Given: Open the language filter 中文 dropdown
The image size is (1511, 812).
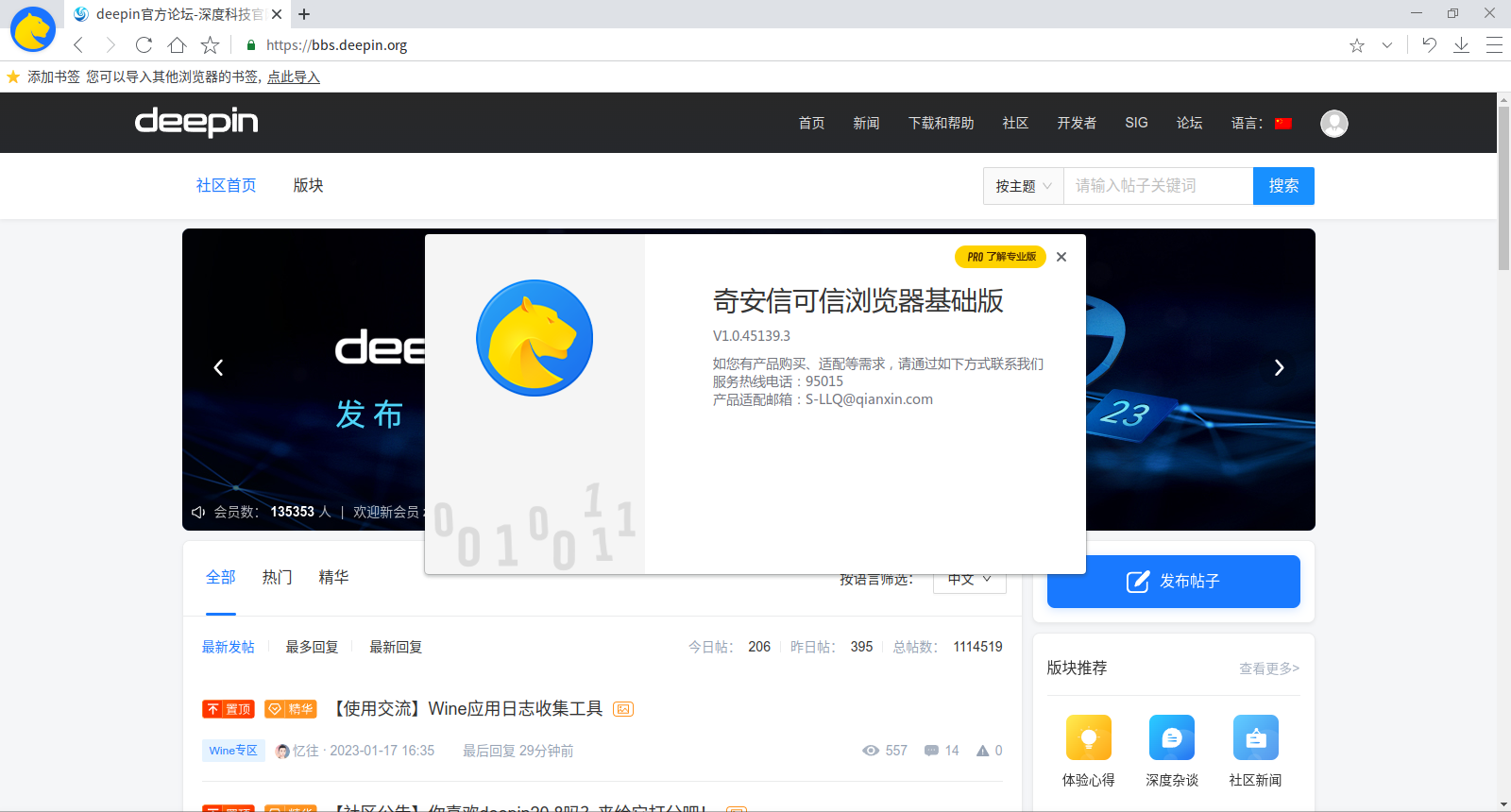Looking at the screenshot, I should point(970,580).
